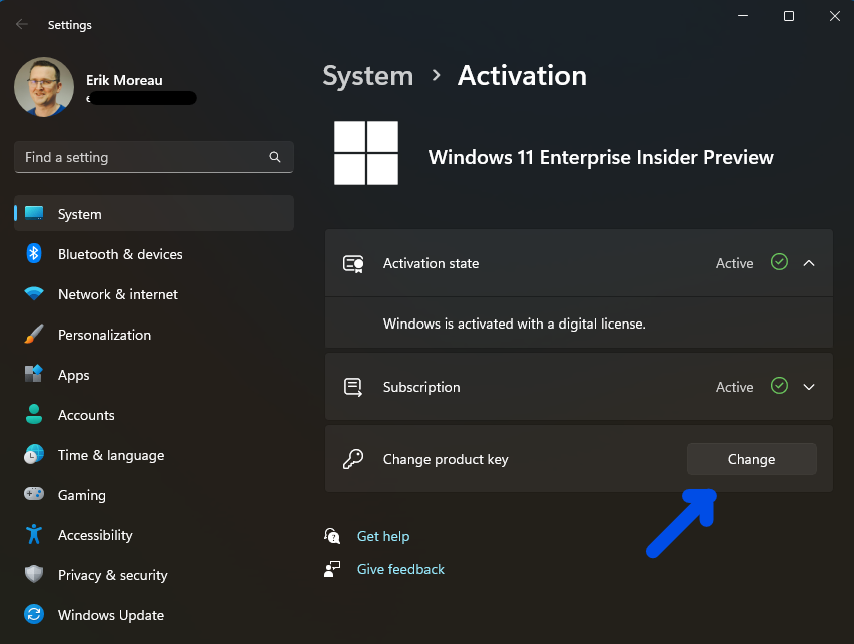854x644 pixels.
Task: Expand the Subscription section chevron
Action: point(810,387)
